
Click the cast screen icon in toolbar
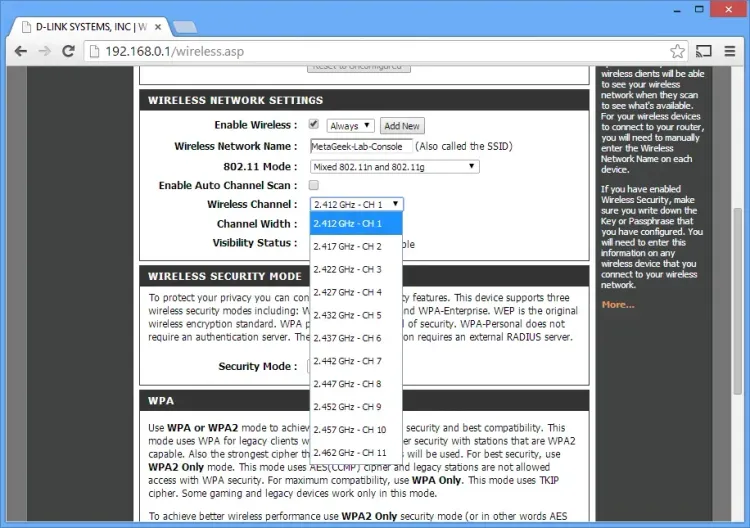click(704, 51)
